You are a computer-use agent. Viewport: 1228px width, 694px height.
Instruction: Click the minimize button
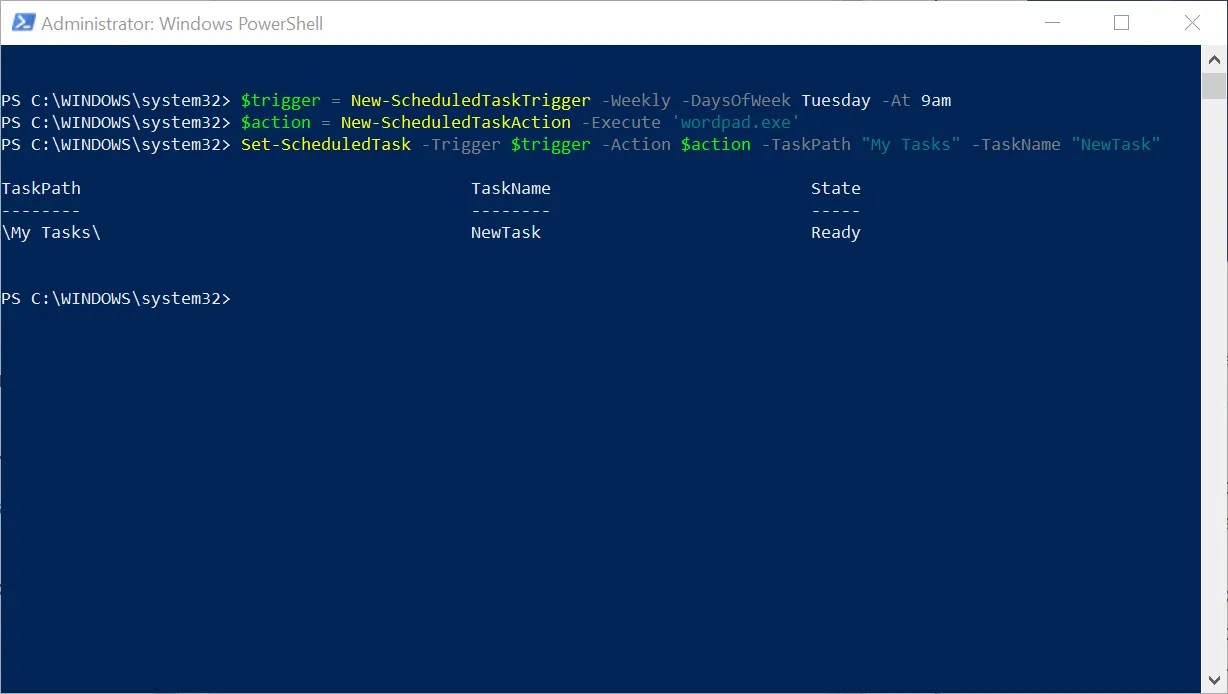[x=1054, y=21]
